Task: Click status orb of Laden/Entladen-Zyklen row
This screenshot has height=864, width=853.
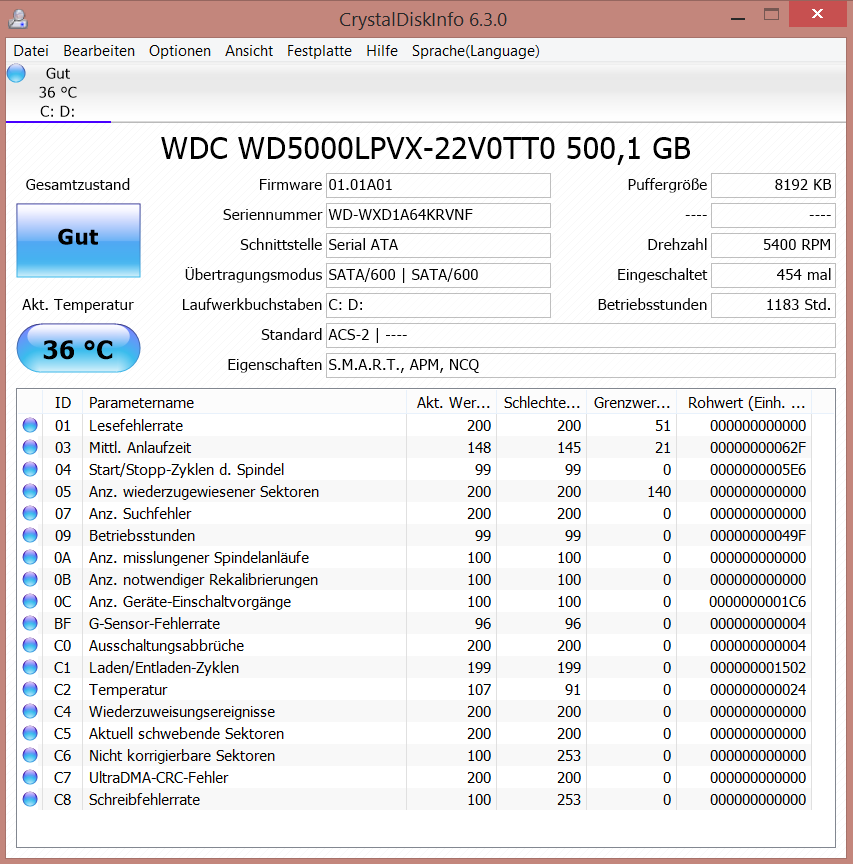Action: click(x=30, y=668)
